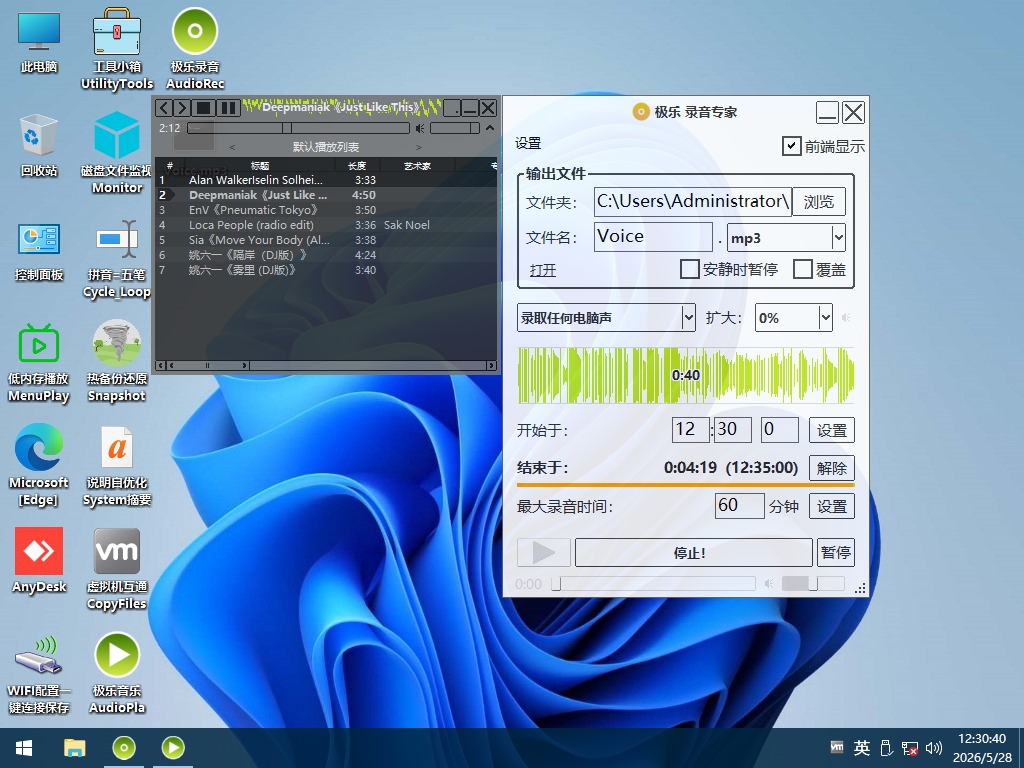This screenshot has width=1024, height=768.
Task: Click the next track button in the player
Action: 182,108
